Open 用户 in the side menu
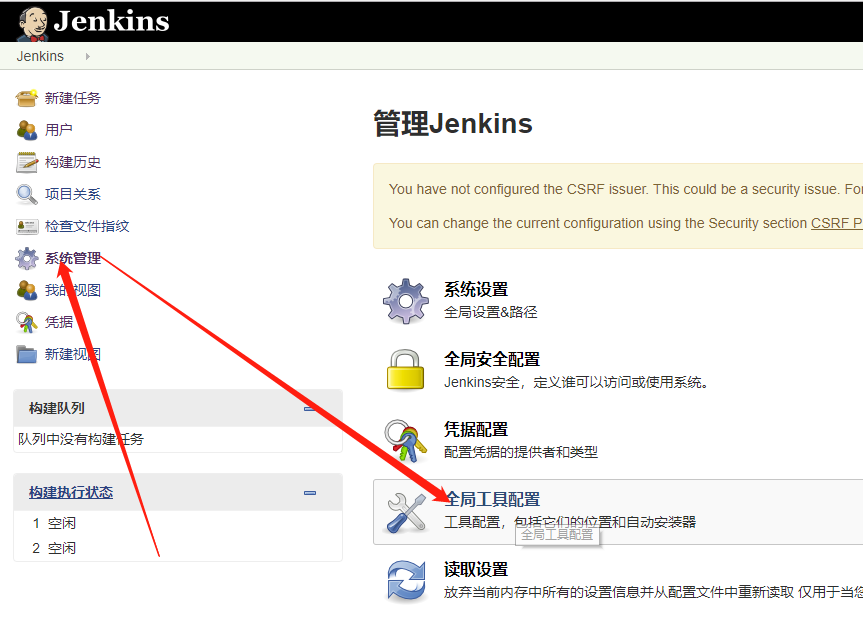Image resolution: width=863 pixels, height=625 pixels. [58, 130]
